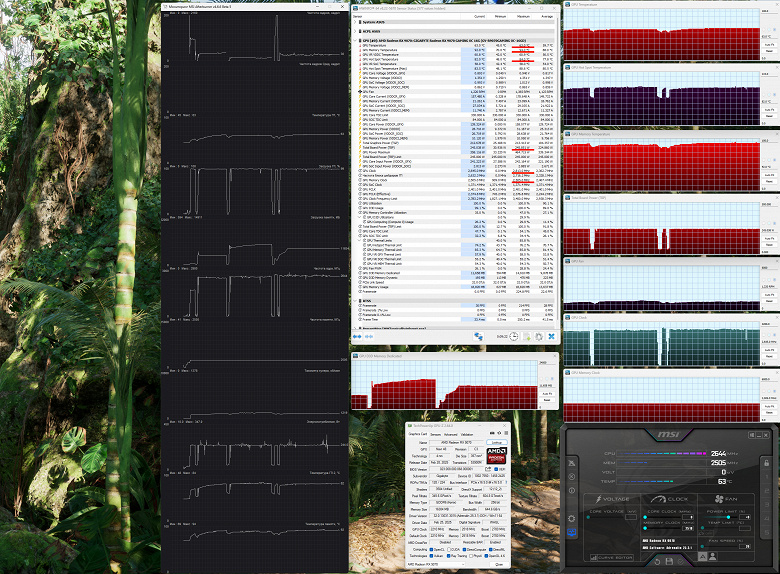780x574 pixels.
Task: Click GPU-Z screenshot camera icon
Action: tap(492, 433)
